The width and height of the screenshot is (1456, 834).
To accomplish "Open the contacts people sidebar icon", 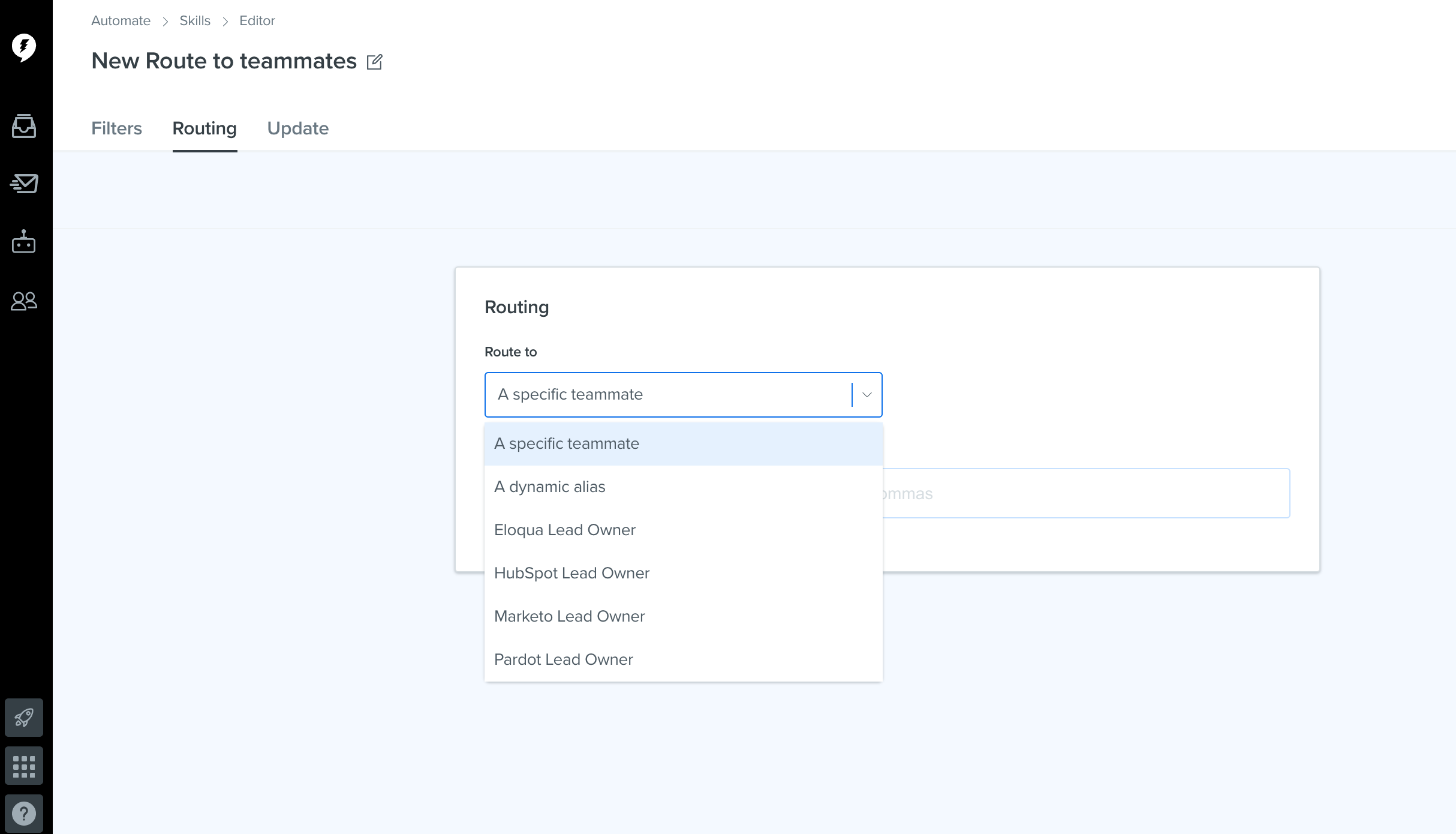I will [x=24, y=301].
